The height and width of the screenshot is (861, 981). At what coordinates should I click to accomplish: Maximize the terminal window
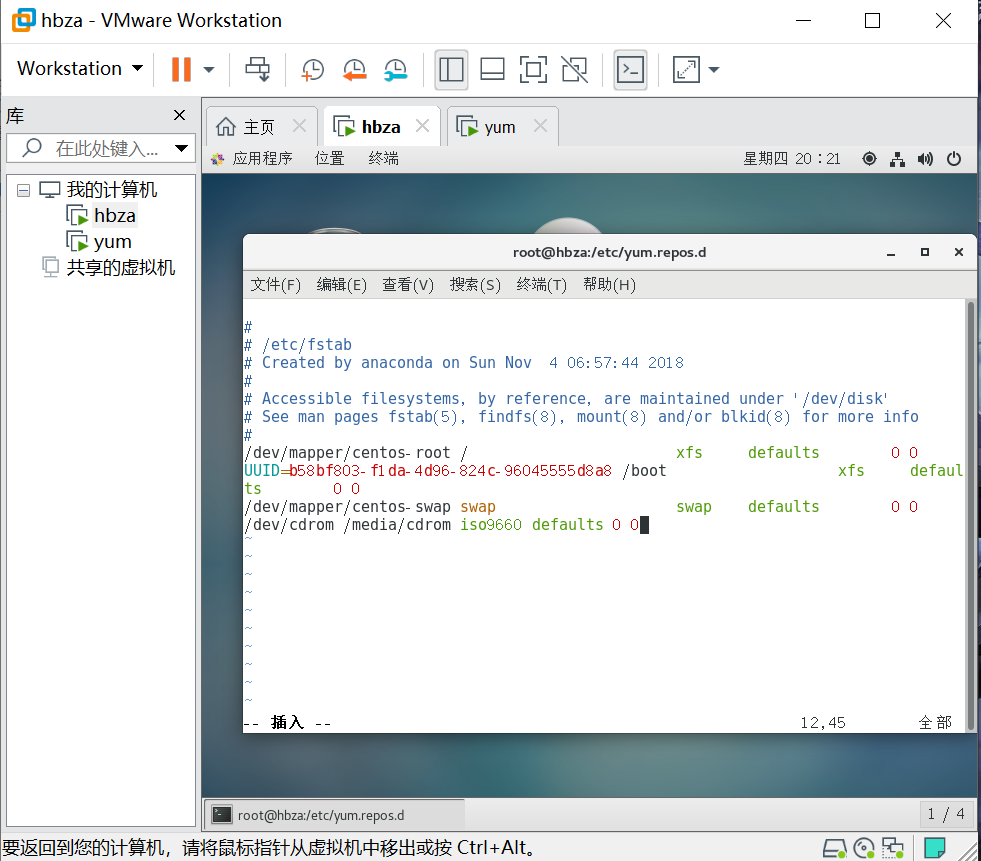point(925,252)
